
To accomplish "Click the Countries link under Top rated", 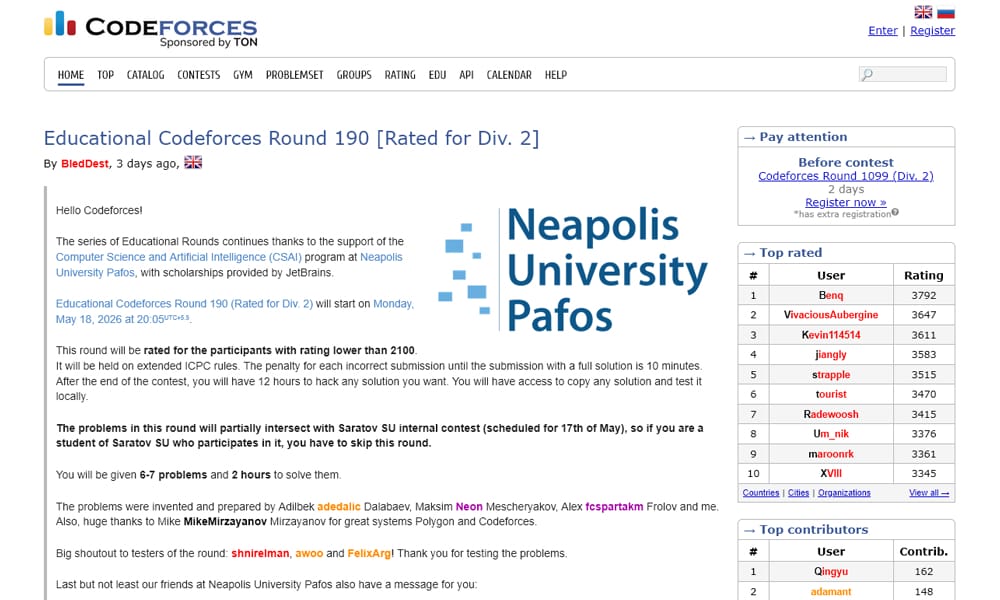I will coord(761,493).
